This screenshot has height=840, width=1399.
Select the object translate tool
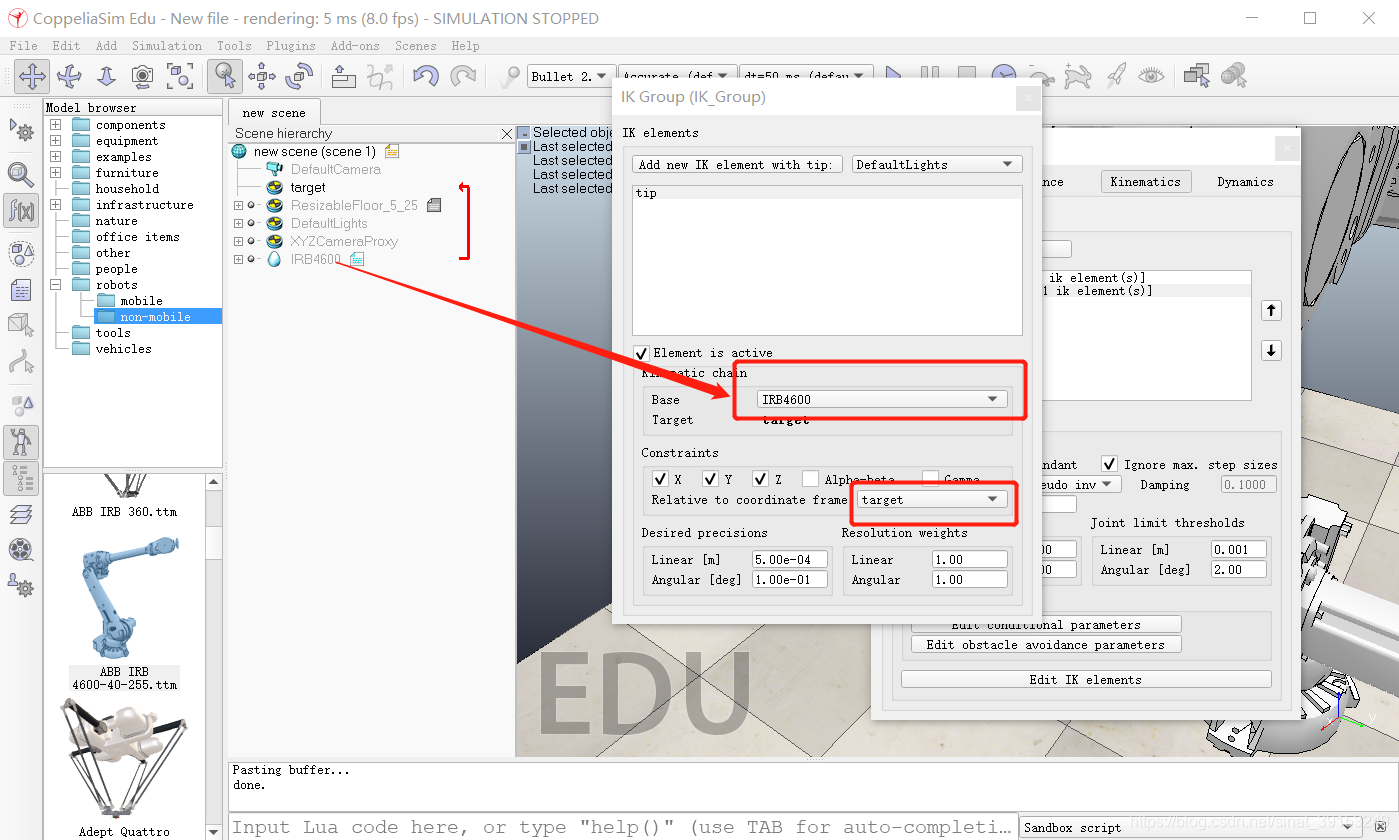262,76
